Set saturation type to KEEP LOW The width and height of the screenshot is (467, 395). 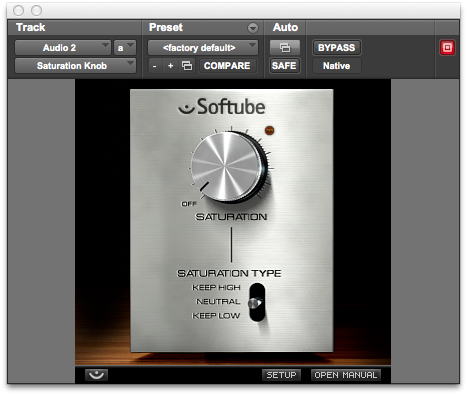[216, 316]
